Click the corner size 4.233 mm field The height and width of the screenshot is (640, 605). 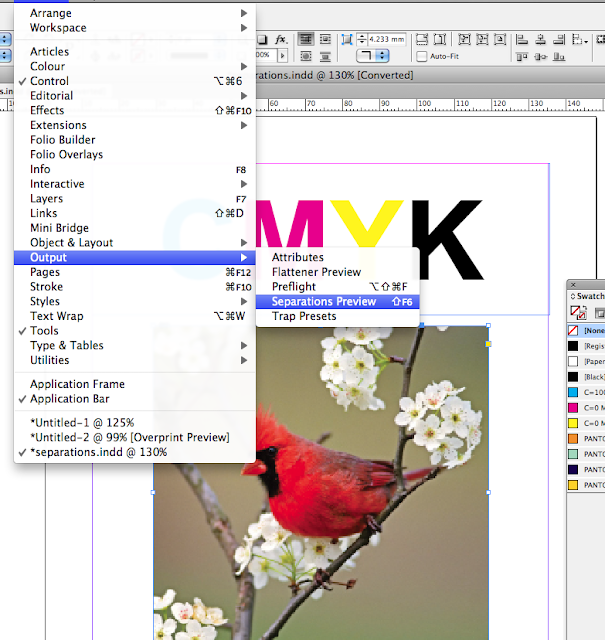click(x=387, y=39)
